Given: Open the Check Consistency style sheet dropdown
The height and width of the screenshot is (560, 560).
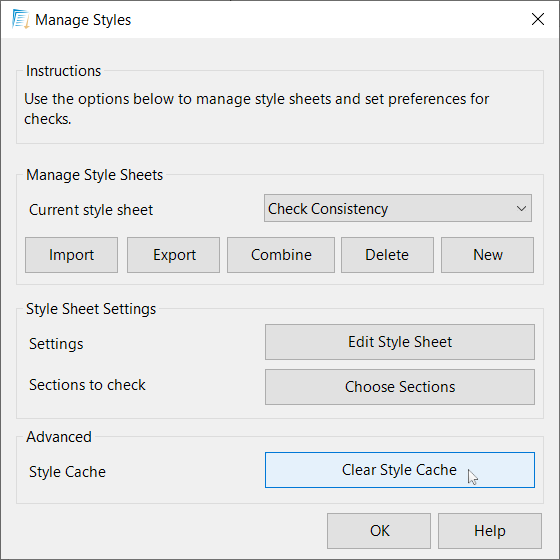Looking at the screenshot, I should pyautogui.click(x=398, y=208).
